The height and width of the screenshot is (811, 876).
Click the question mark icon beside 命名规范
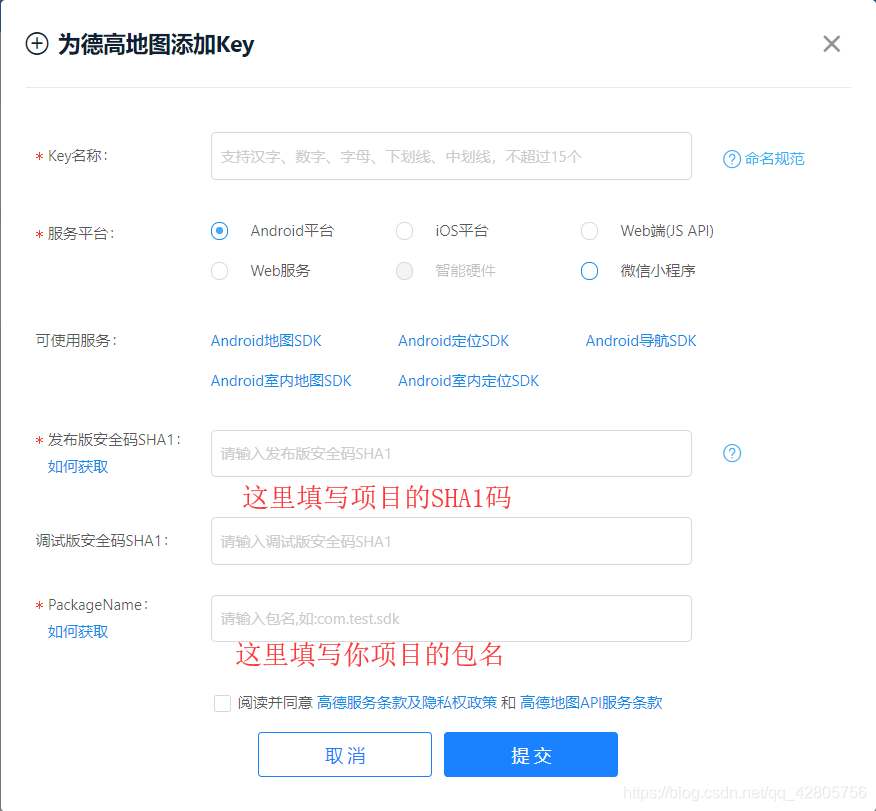click(x=731, y=159)
